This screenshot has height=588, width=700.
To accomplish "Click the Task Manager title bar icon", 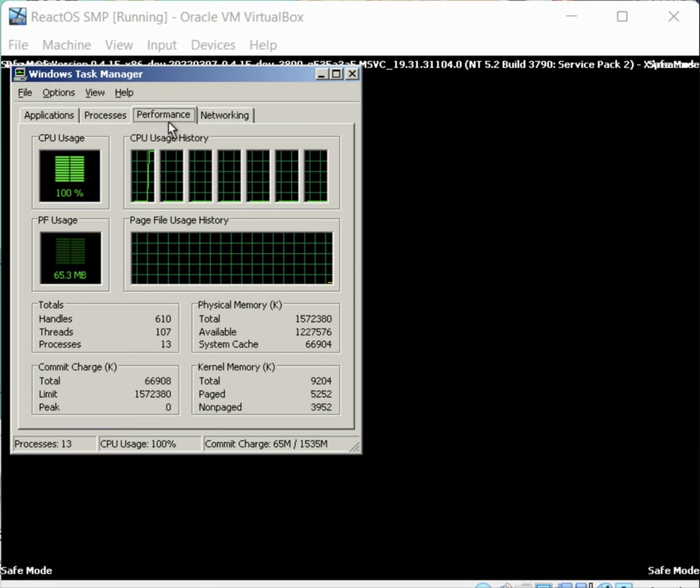I will point(20,74).
